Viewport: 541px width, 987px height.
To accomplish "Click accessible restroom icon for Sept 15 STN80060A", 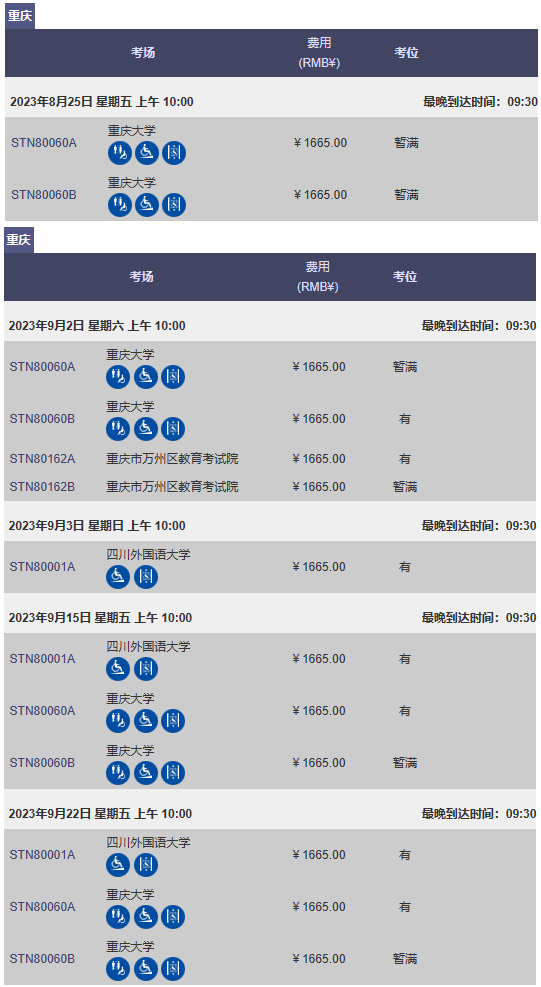I will pyautogui.click(x=118, y=721).
